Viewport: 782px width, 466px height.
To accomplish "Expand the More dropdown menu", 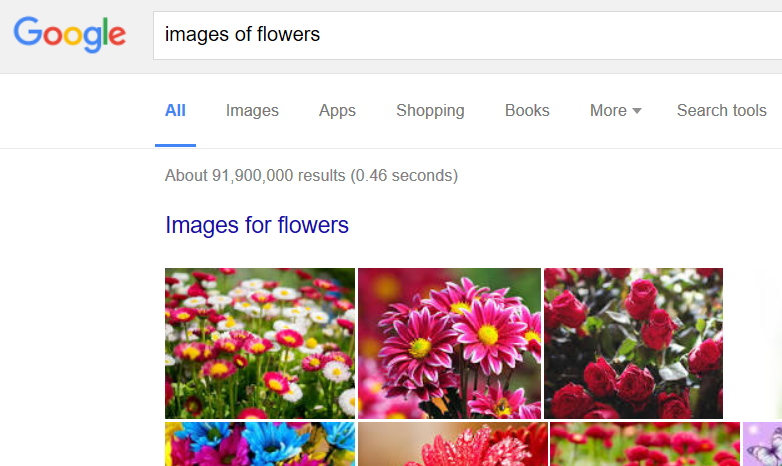I will (615, 110).
